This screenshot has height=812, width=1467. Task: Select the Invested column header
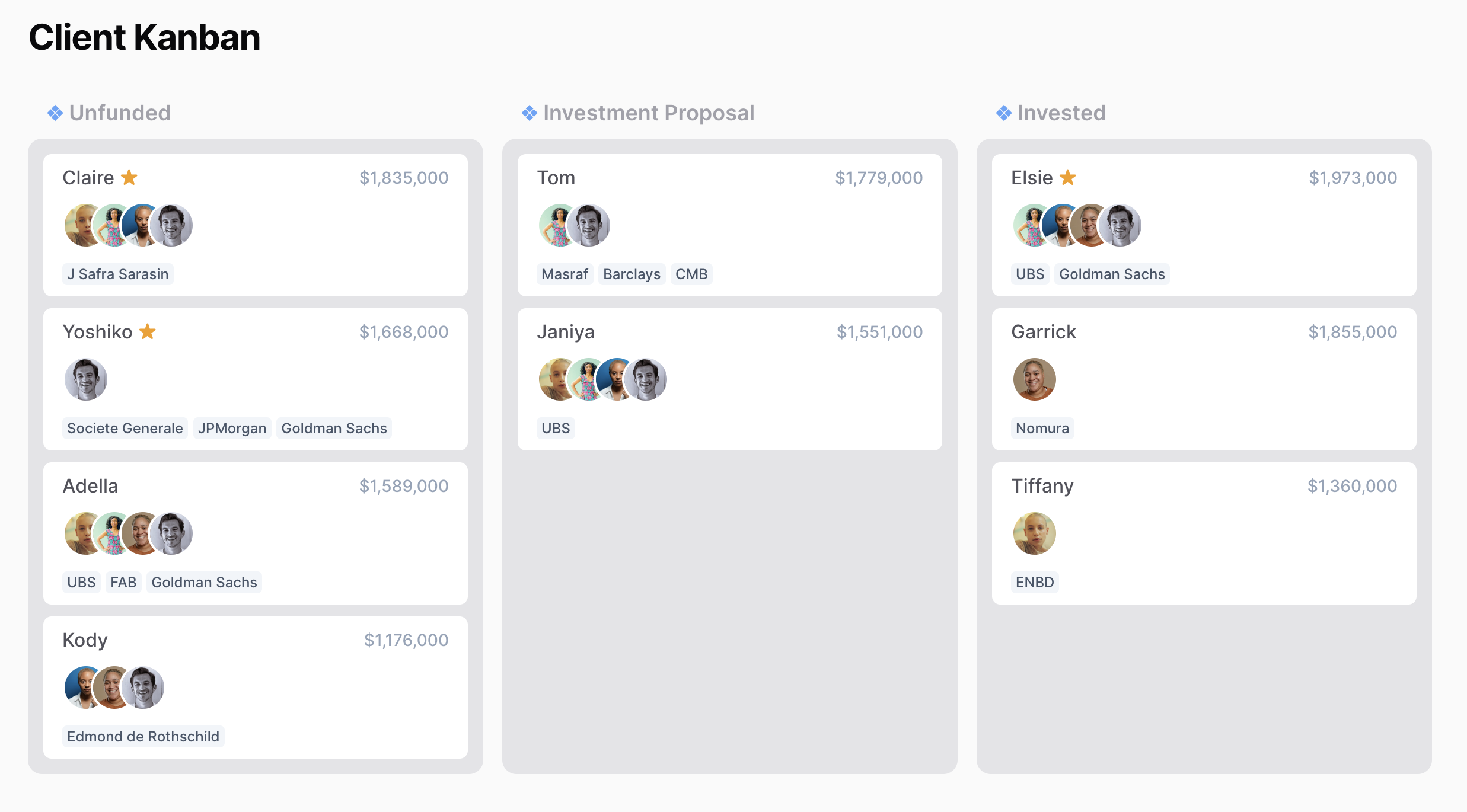point(1061,113)
